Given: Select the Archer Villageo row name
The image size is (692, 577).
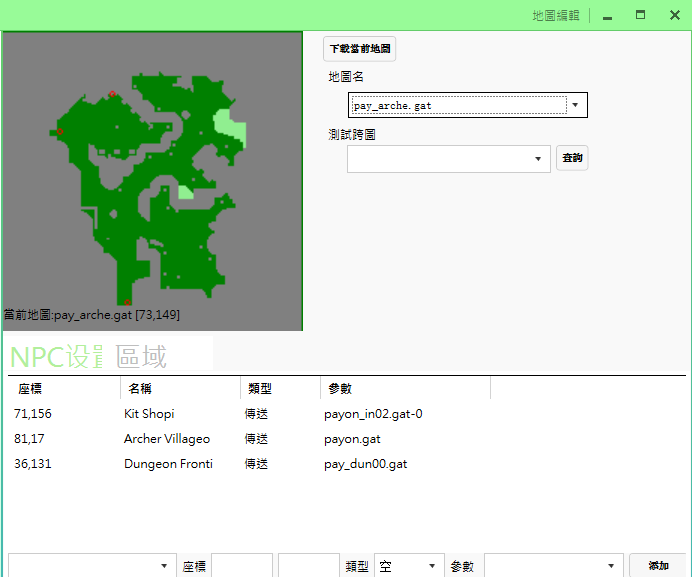Looking at the screenshot, I should [x=167, y=439].
